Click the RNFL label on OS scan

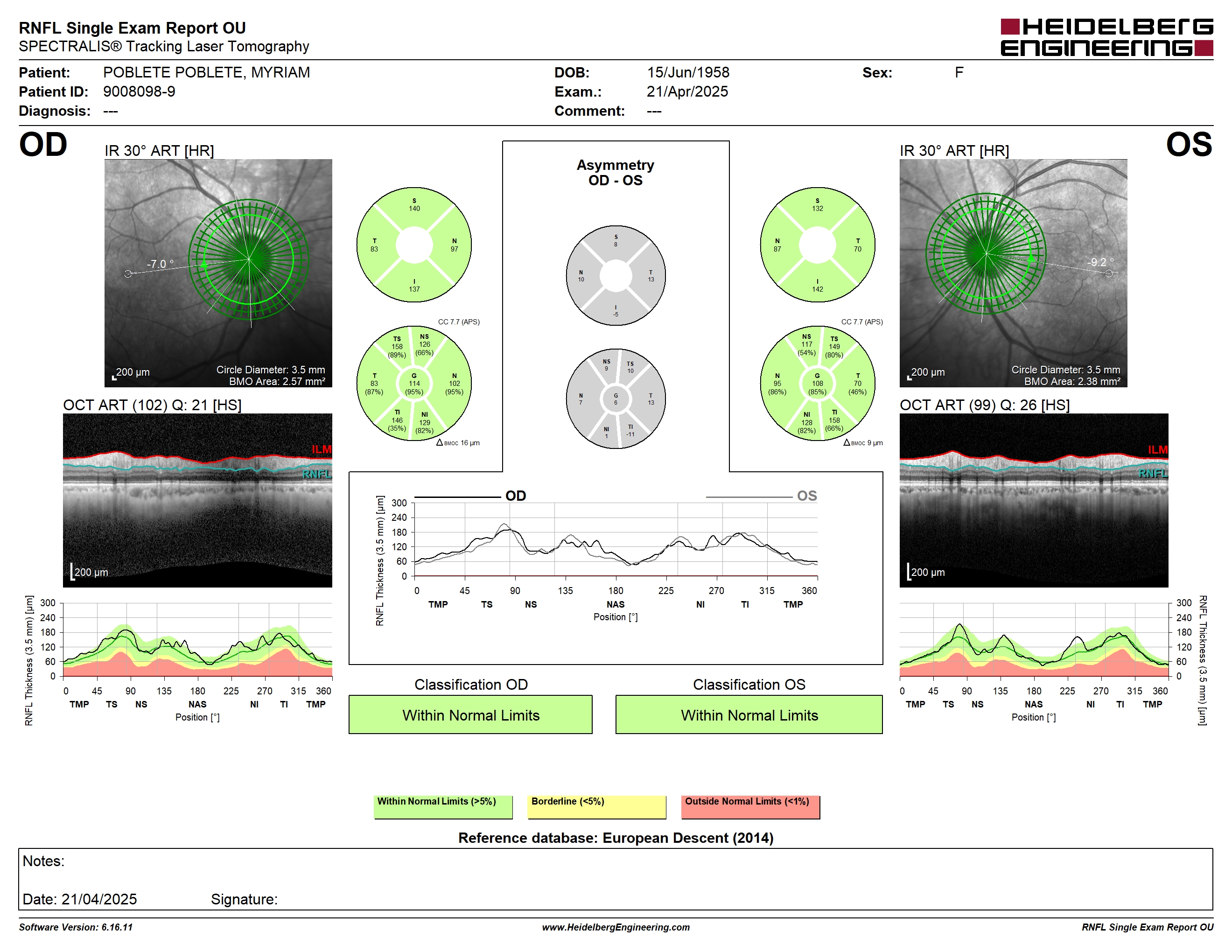(x=1153, y=473)
